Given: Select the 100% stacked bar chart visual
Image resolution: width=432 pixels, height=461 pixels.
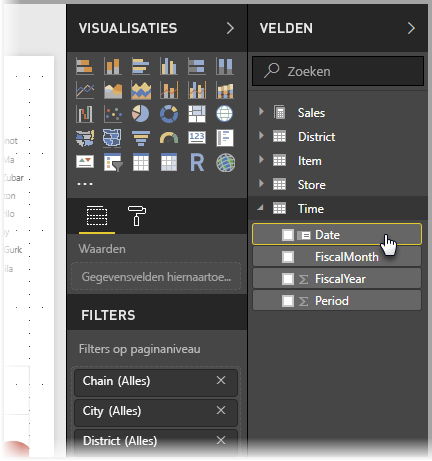Looking at the screenshot, I should [x=197, y=66].
